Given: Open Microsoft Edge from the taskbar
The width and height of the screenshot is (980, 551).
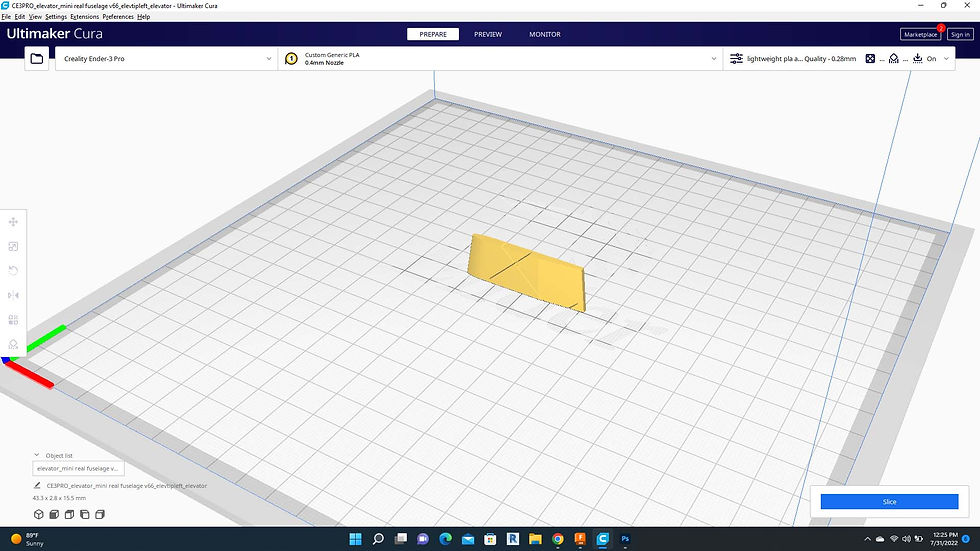Looking at the screenshot, I should coord(446,539).
